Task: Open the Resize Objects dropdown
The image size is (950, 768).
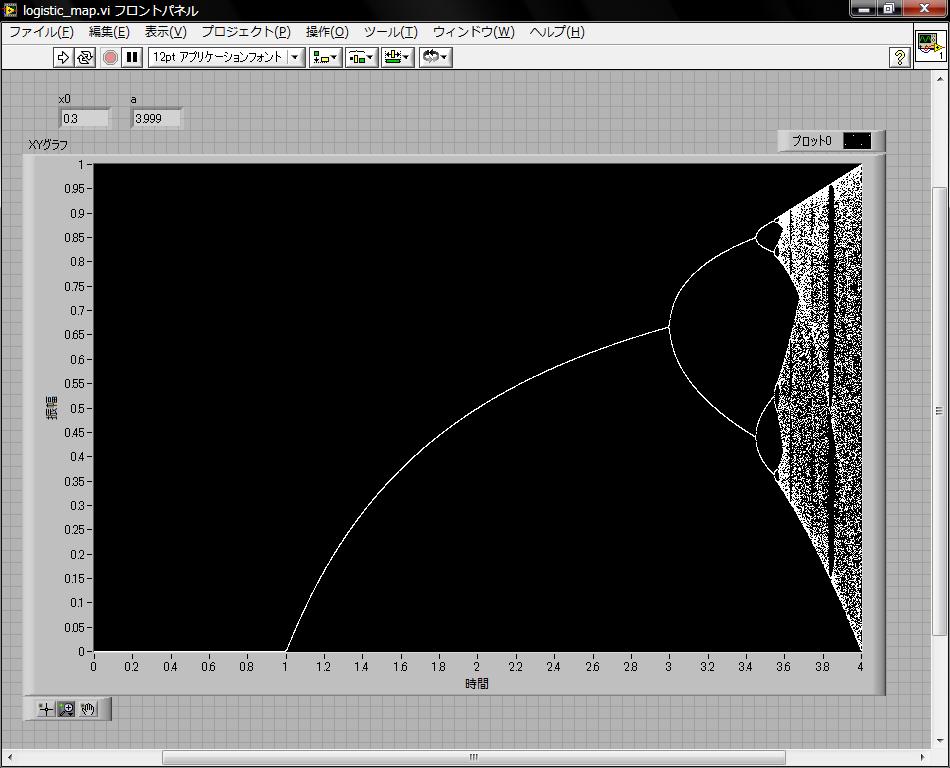Action: (x=397, y=57)
